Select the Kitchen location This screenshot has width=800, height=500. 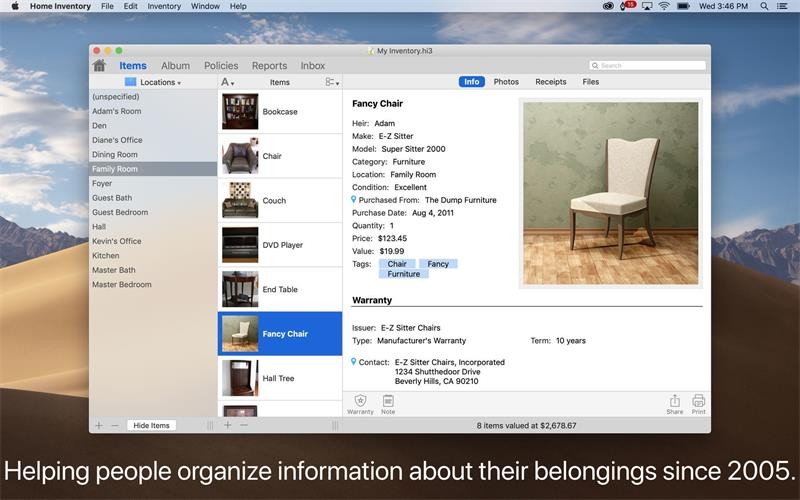point(153,256)
